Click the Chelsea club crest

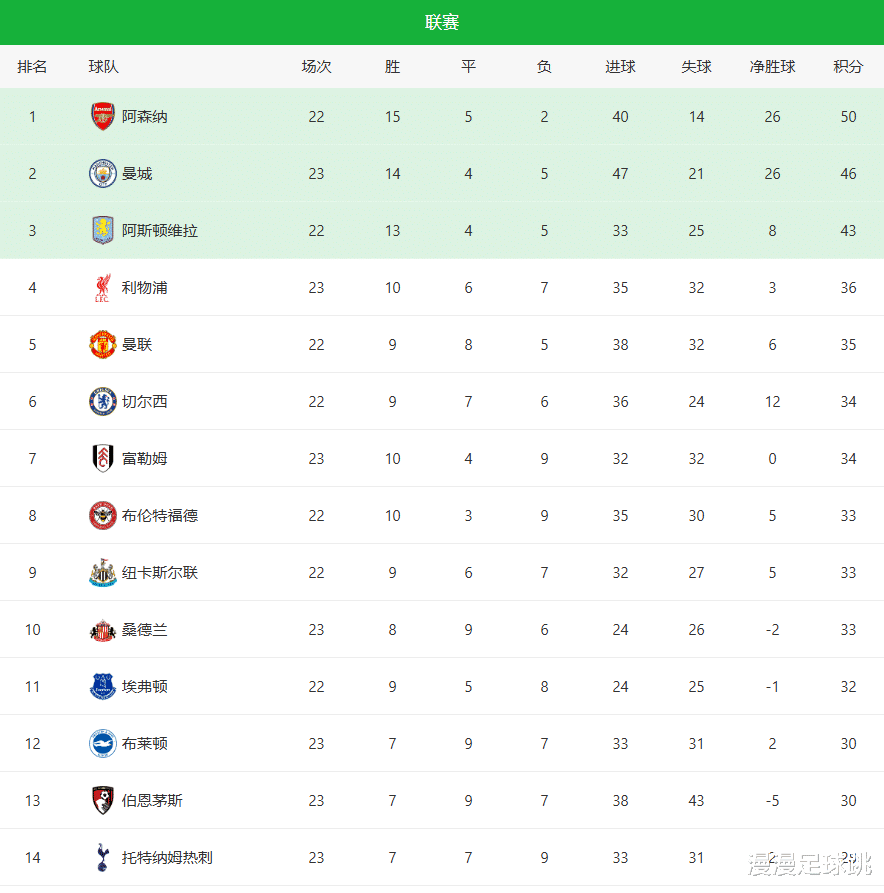tap(102, 402)
